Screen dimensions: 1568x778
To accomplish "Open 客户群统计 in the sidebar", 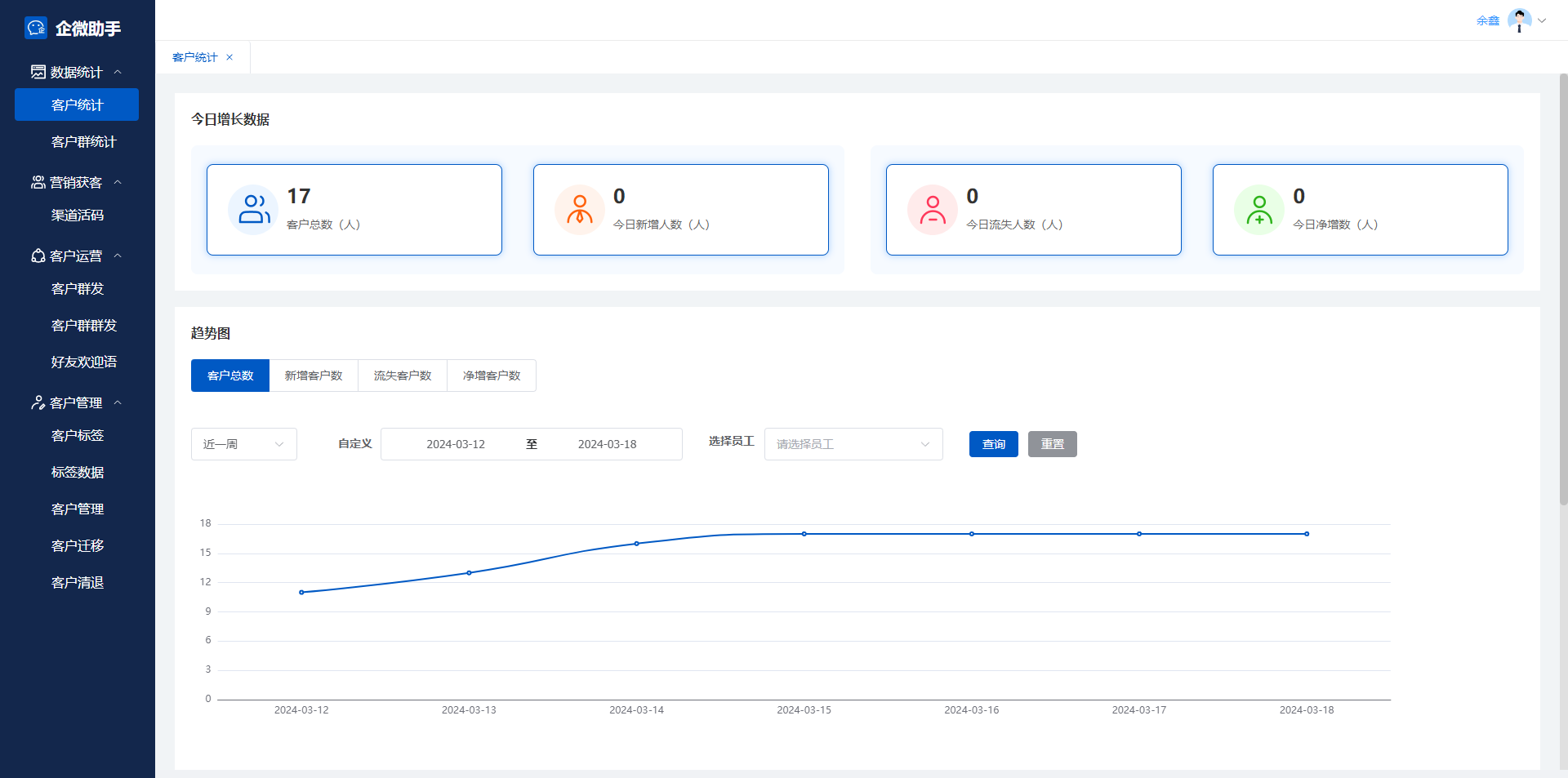I will (x=83, y=142).
